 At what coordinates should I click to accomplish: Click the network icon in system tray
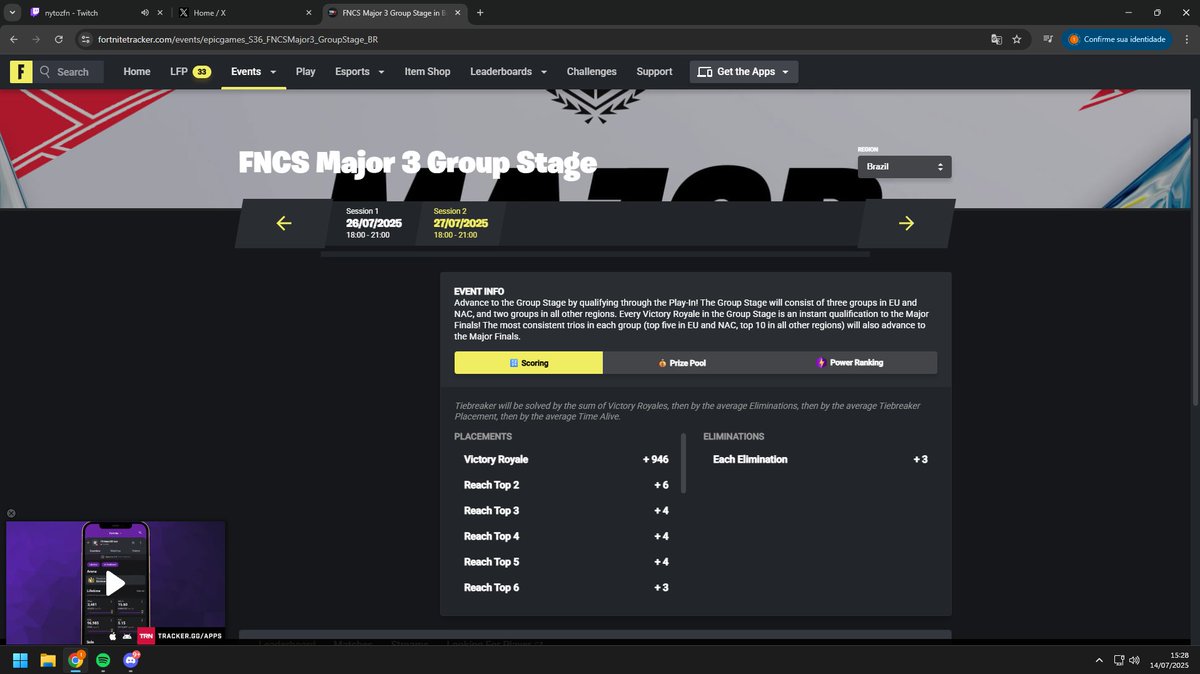tap(1117, 660)
